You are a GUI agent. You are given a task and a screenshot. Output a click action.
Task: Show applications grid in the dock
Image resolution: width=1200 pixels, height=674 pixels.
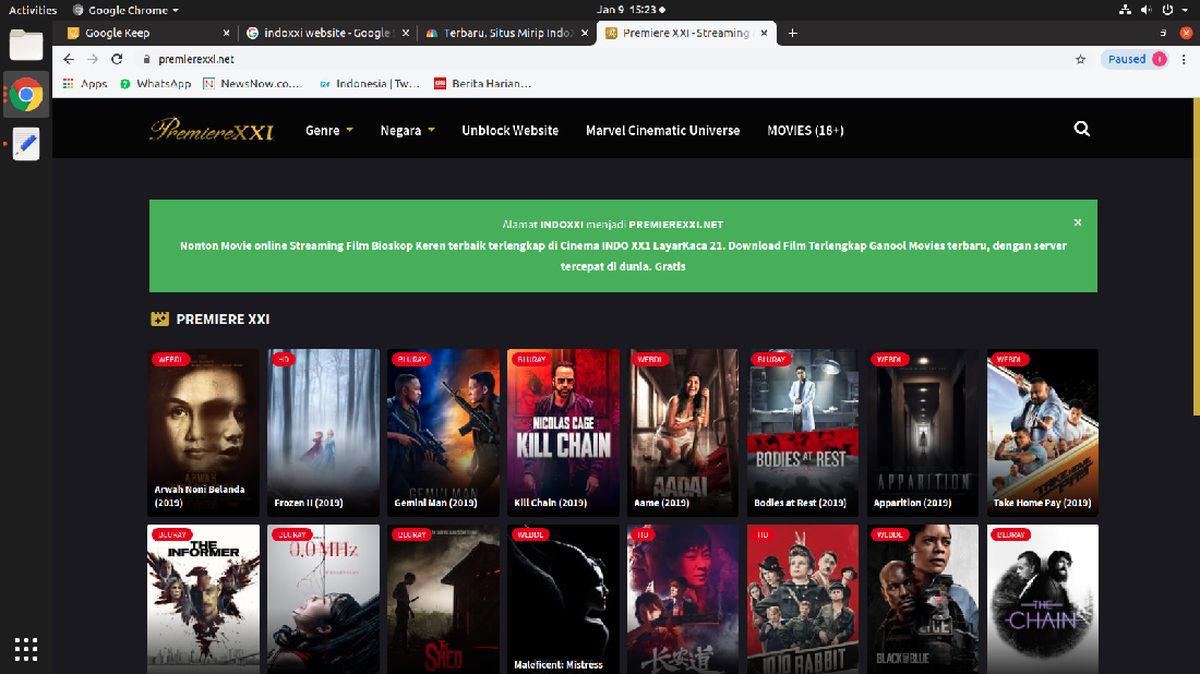click(x=27, y=648)
